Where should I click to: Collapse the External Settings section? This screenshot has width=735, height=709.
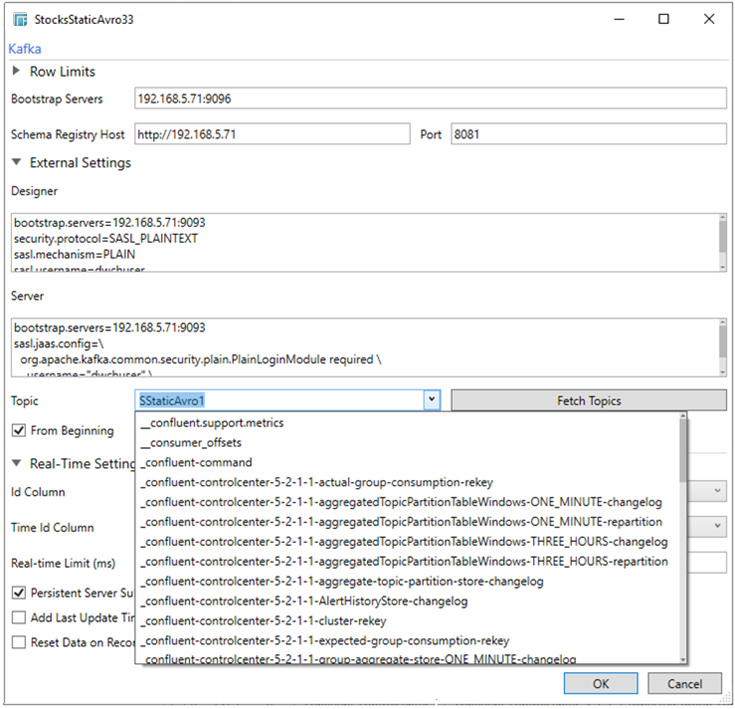click(17, 163)
